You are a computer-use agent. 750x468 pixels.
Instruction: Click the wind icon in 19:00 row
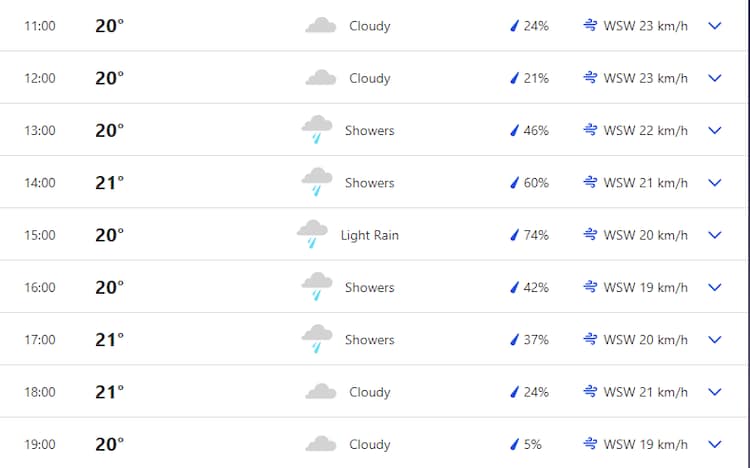pos(590,444)
